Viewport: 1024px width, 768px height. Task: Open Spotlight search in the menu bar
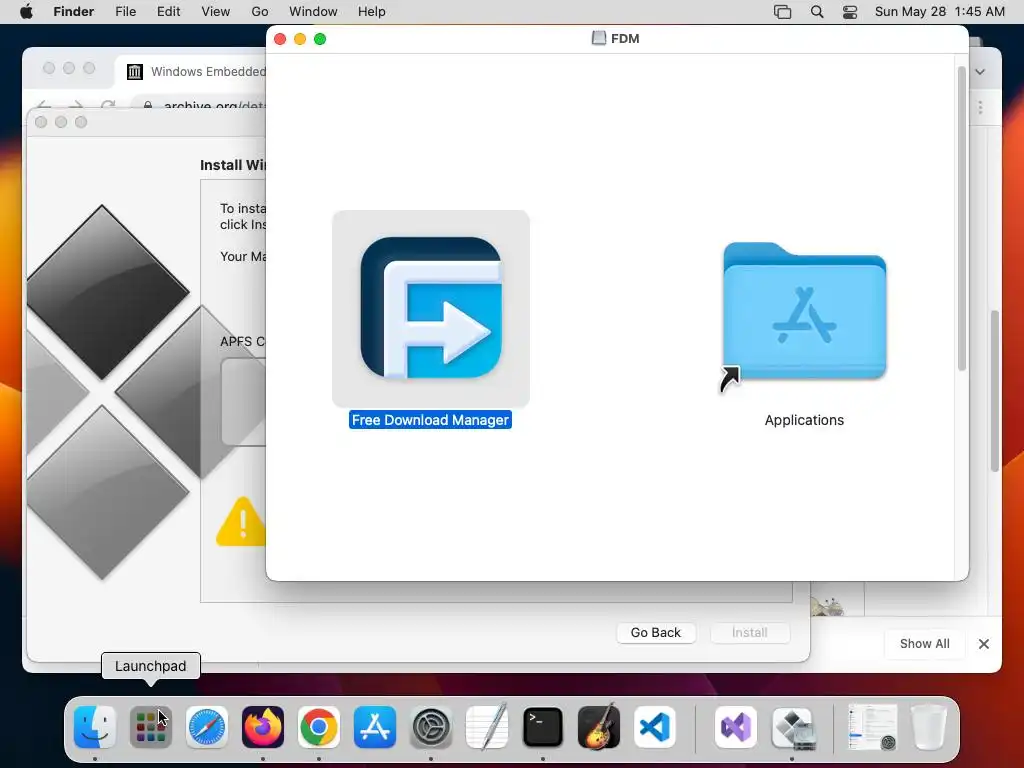coord(817,12)
